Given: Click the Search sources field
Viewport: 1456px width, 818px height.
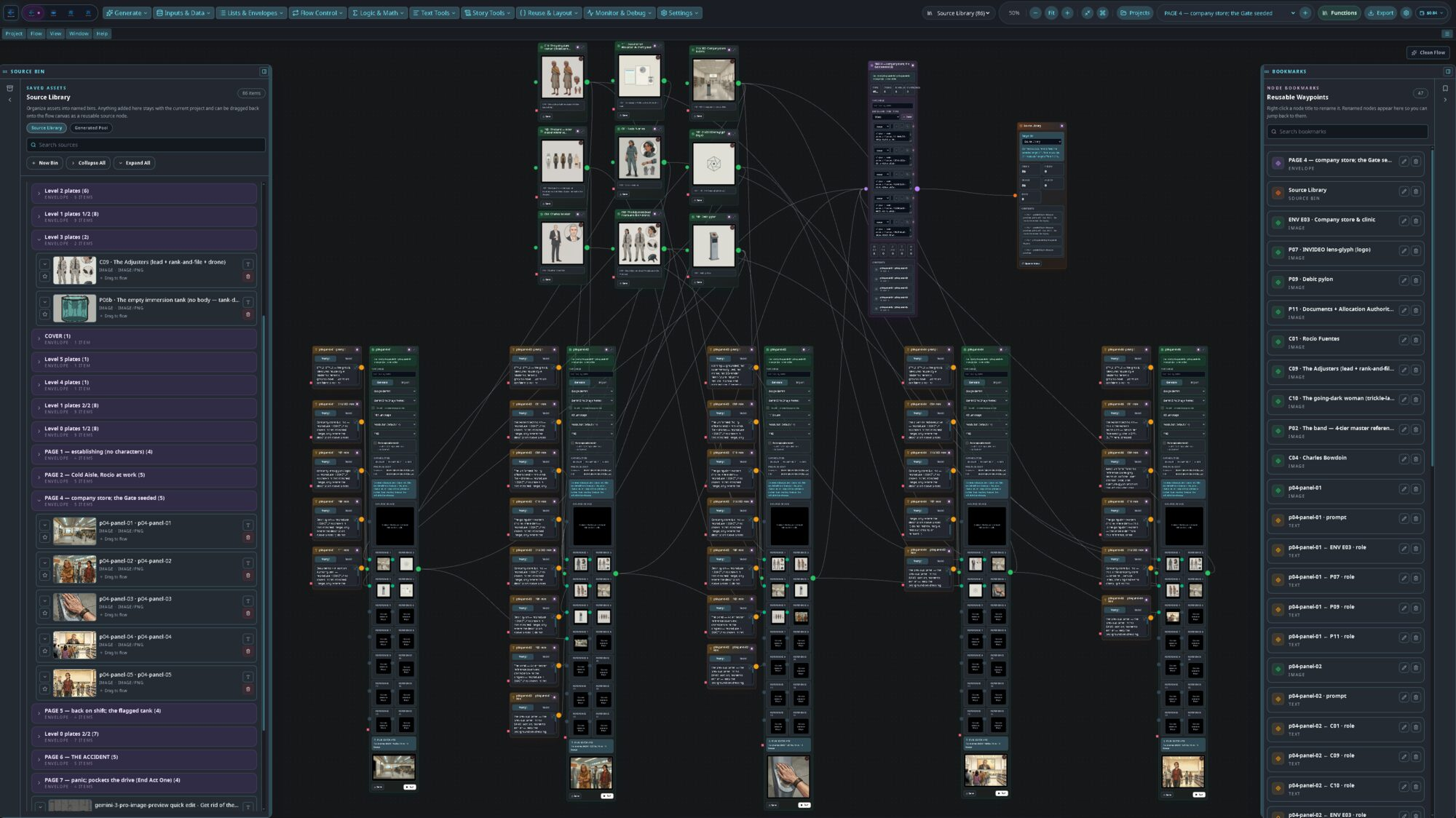Looking at the screenshot, I should pos(146,145).
